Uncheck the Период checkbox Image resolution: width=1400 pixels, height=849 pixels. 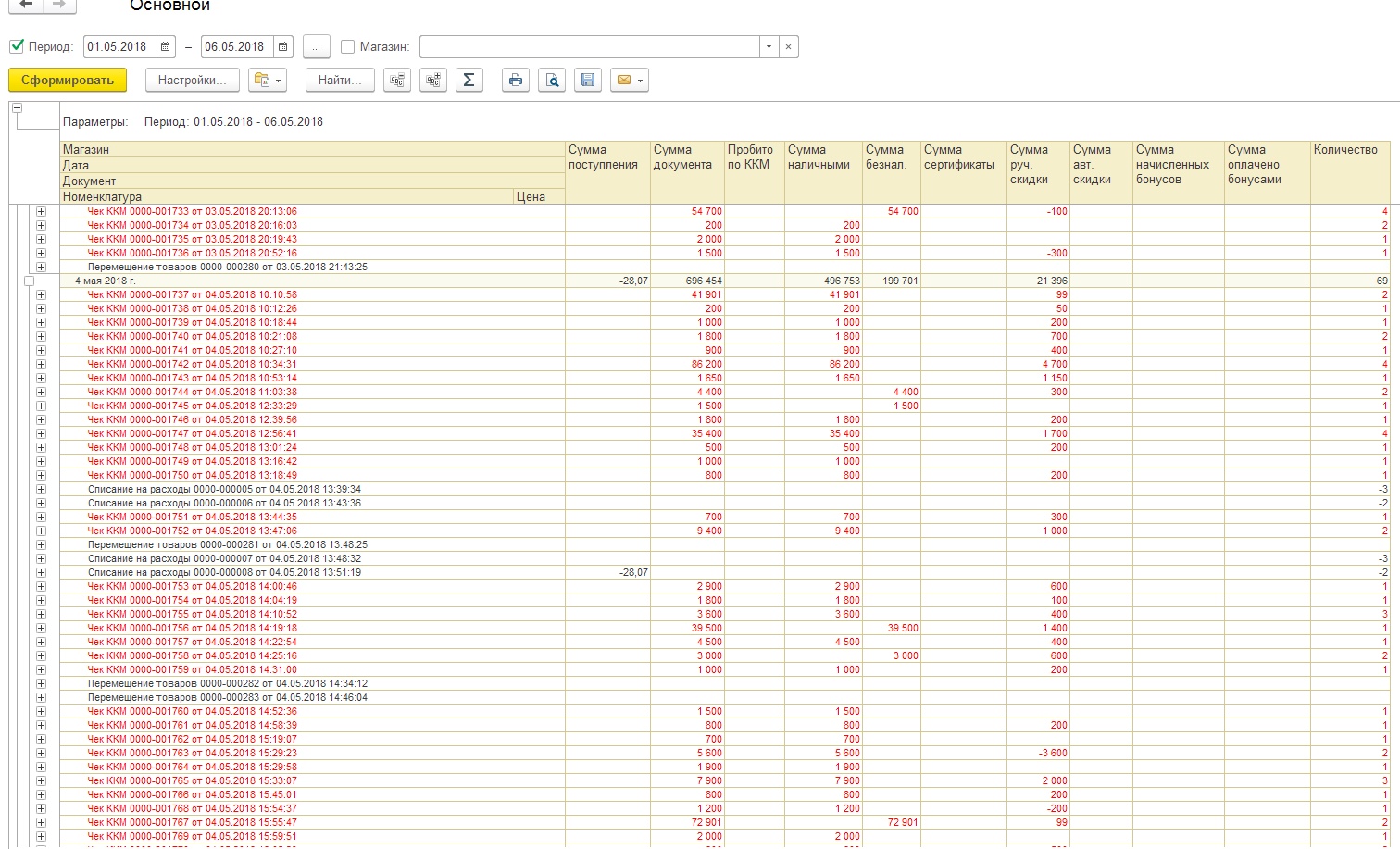(x=17, y=46)
